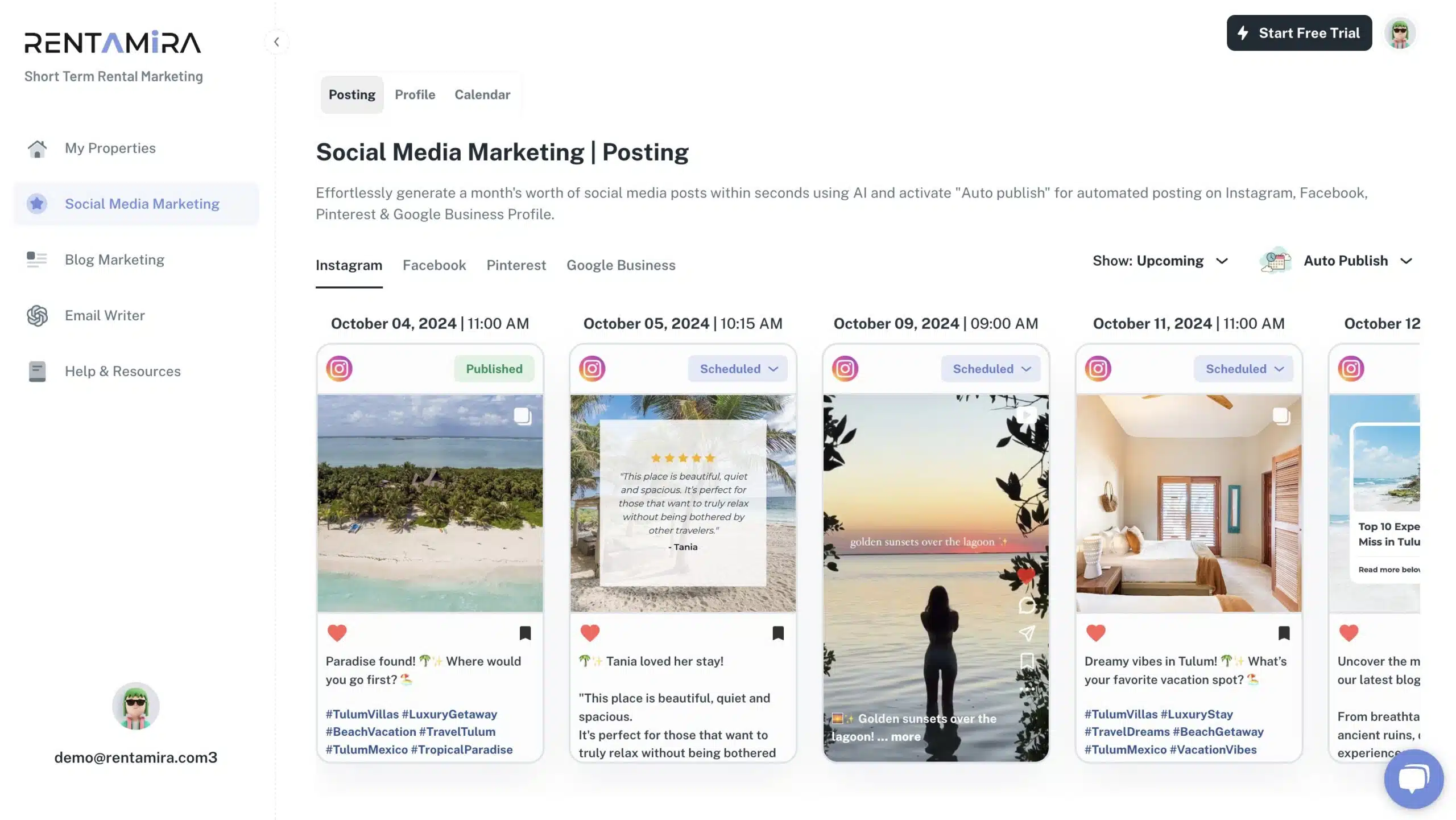Toggle the heart on the Paradise found post

[x=337, y=633]
